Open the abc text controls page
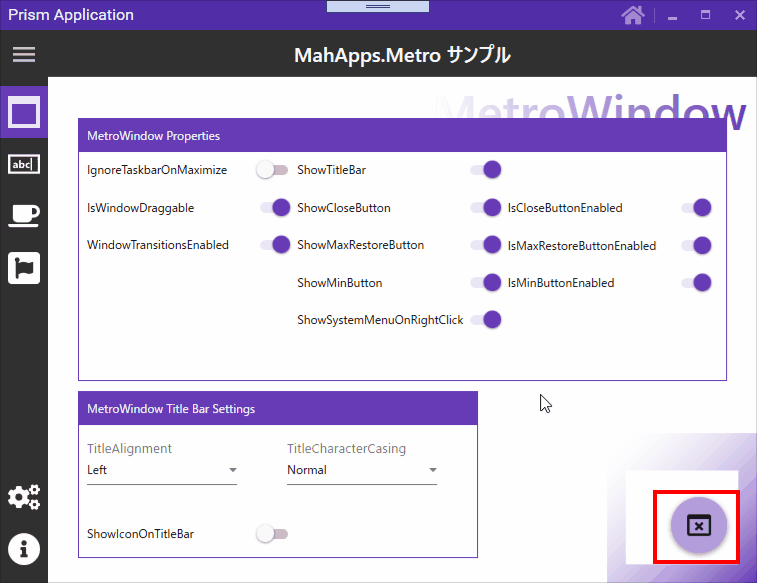Image resolution: width=757 pixels, height=583 pixels. tap(24, 165)
